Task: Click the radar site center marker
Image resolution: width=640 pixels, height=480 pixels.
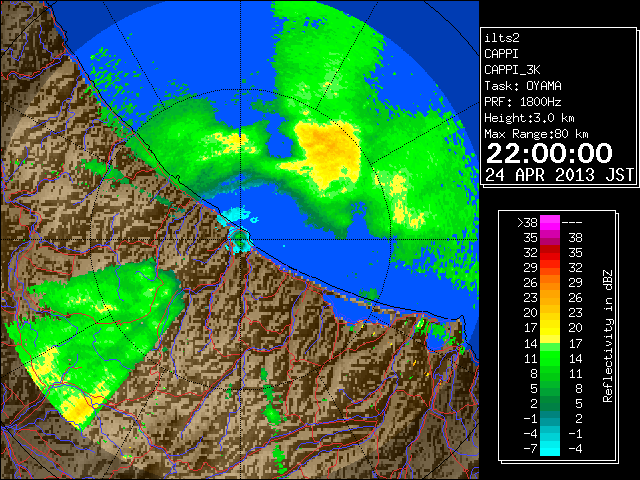Action: 240,239
